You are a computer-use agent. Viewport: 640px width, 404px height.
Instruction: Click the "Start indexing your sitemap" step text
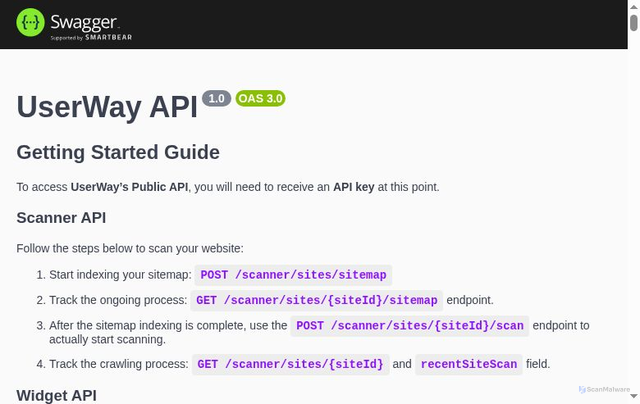(x=120, y=275)
